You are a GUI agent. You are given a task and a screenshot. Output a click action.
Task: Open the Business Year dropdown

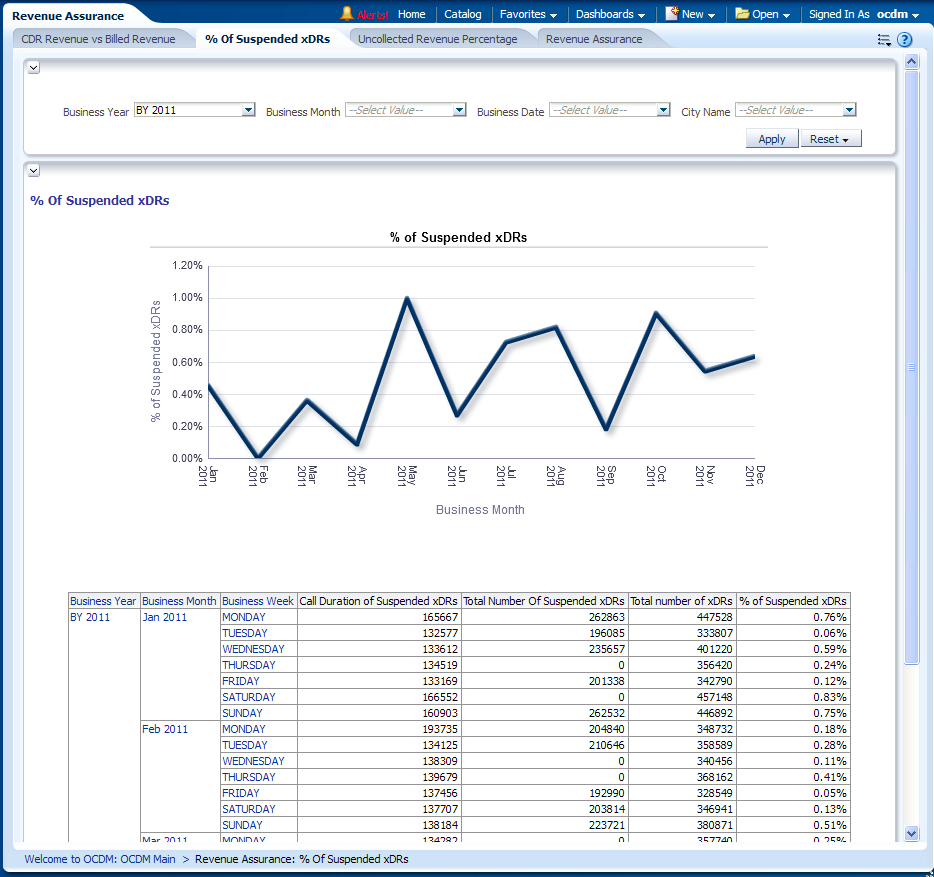(x=249, y=111)
